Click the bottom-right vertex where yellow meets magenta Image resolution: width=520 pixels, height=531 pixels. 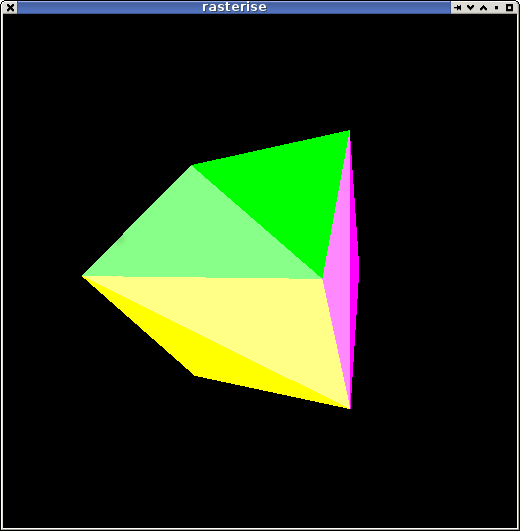pos(350,409)
